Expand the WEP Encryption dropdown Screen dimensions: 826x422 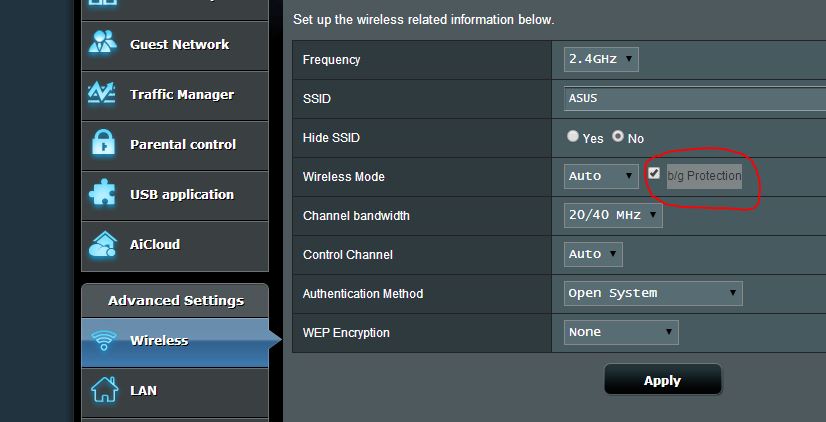tap(621, 332)
